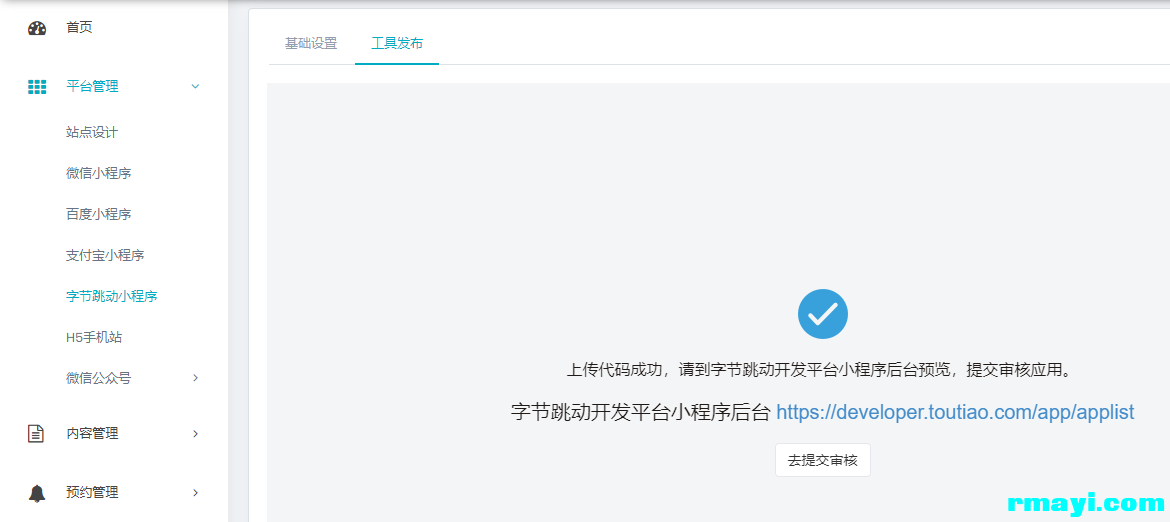1170x522 pixels.
Task: Collapse the 平台管理 menu chevron
Action: click(x=195, y=87)
